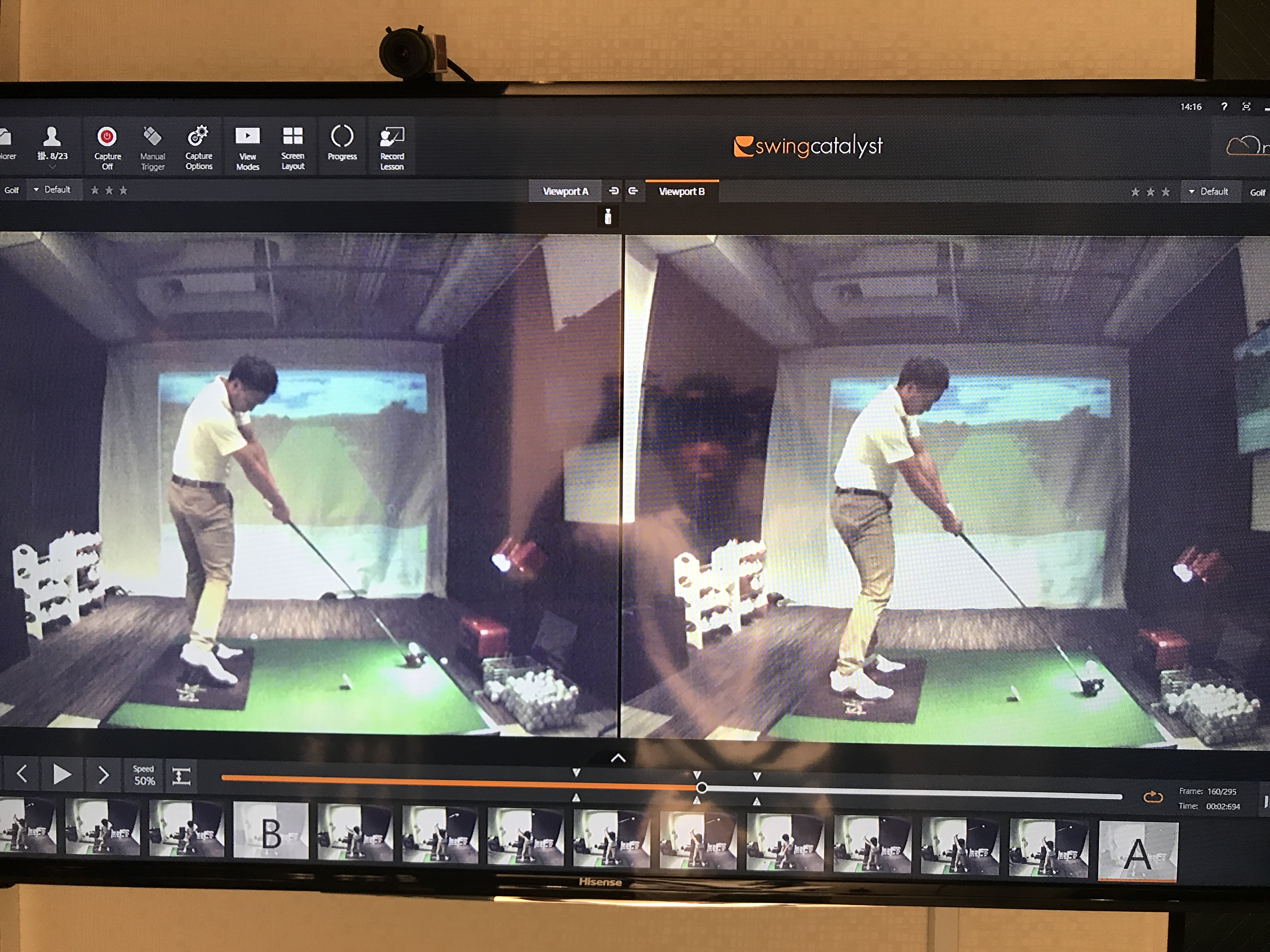Click the 14:16 clock text

1191,107
